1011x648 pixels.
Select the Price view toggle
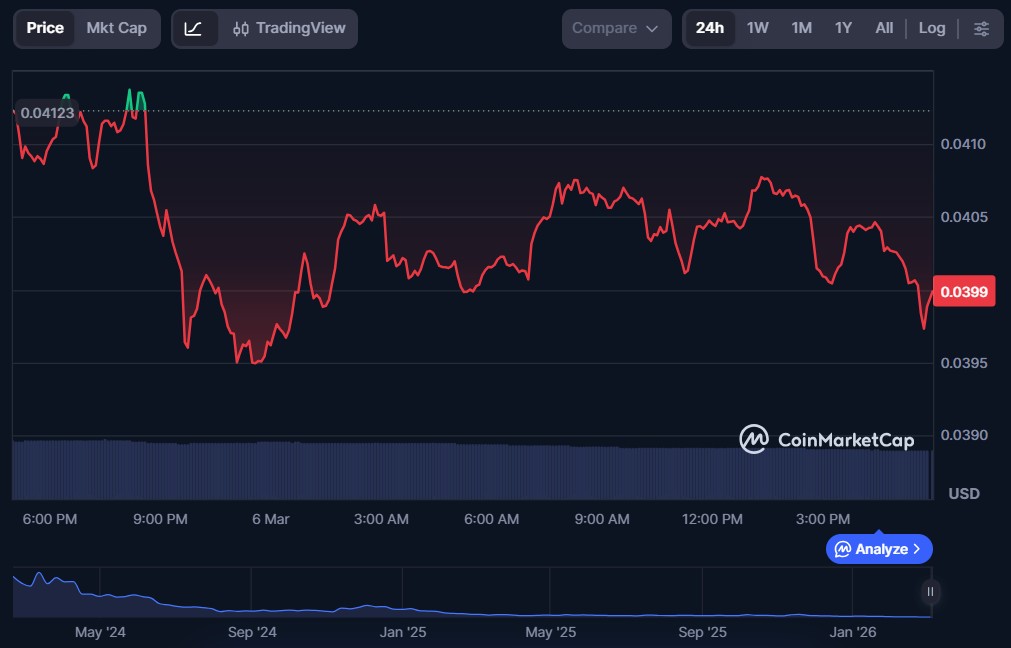45,28
